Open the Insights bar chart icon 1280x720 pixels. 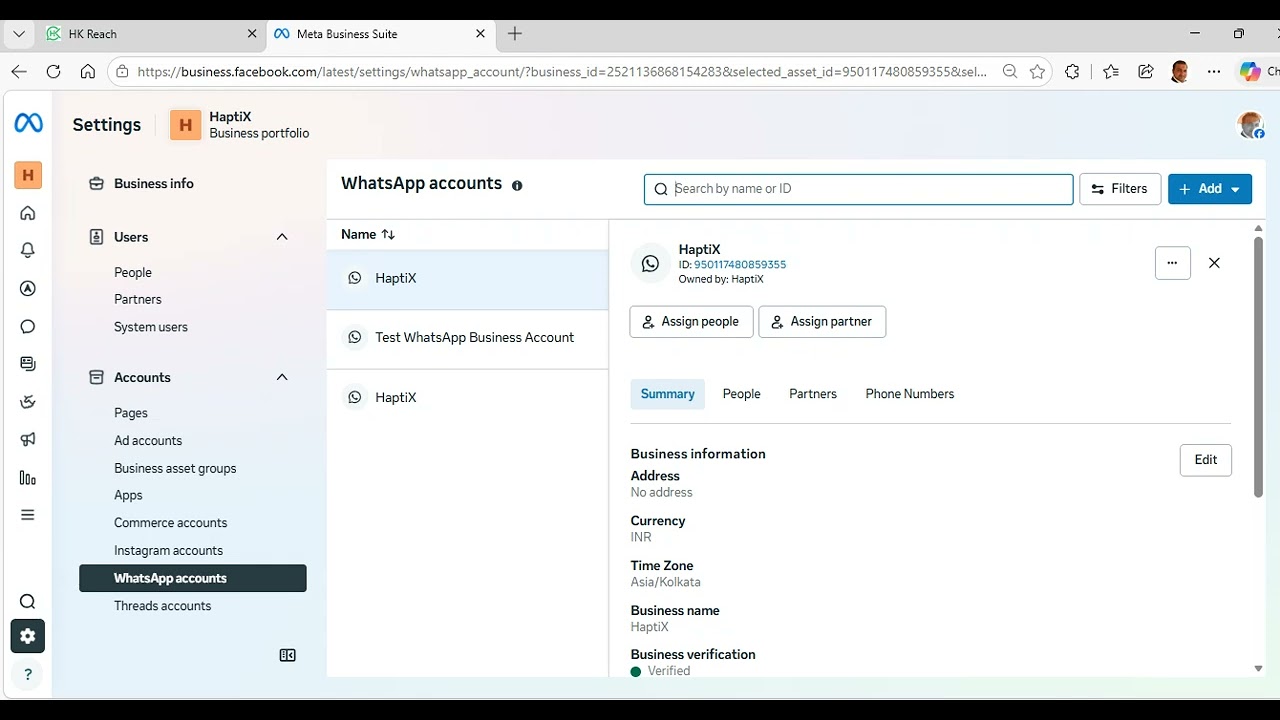[x=28, y=478]
